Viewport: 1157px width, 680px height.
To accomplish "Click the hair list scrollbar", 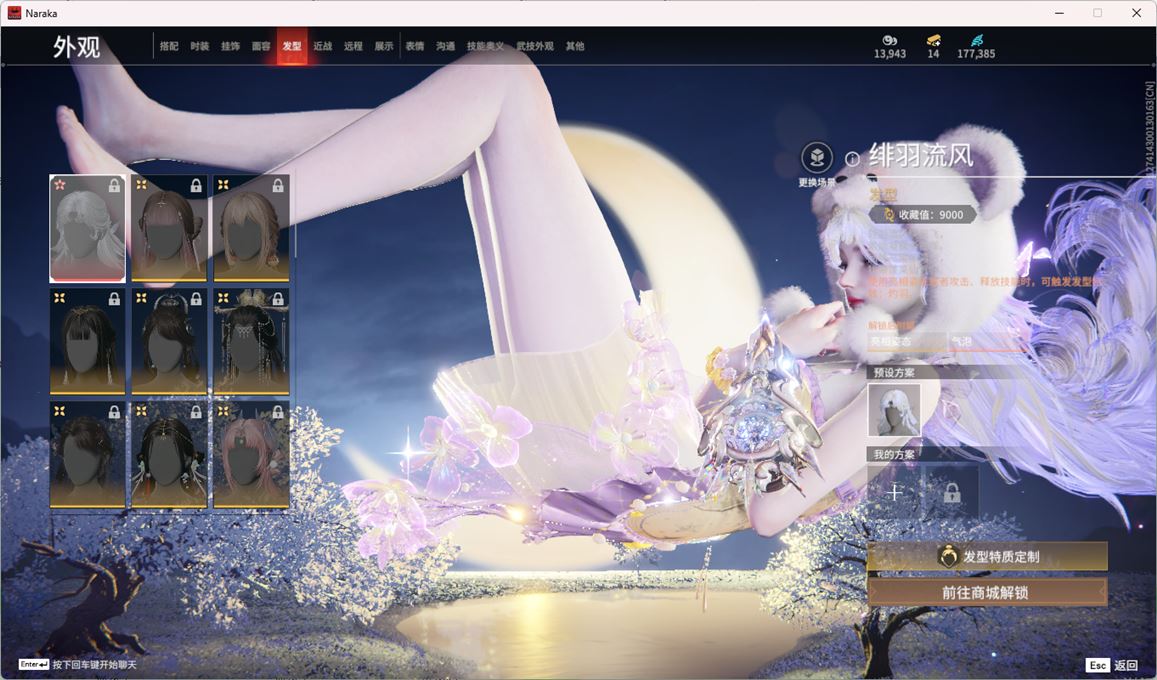I will click(295, 217).
